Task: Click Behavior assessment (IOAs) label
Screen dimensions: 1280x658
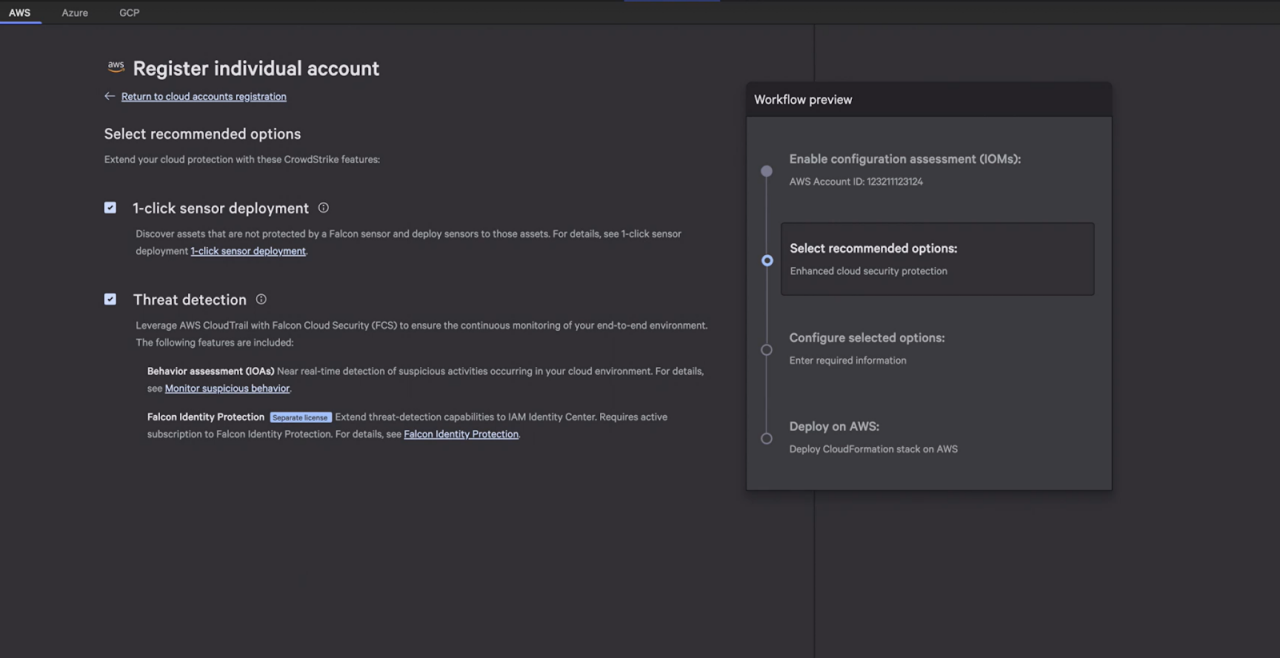Action: coord(211,371)
